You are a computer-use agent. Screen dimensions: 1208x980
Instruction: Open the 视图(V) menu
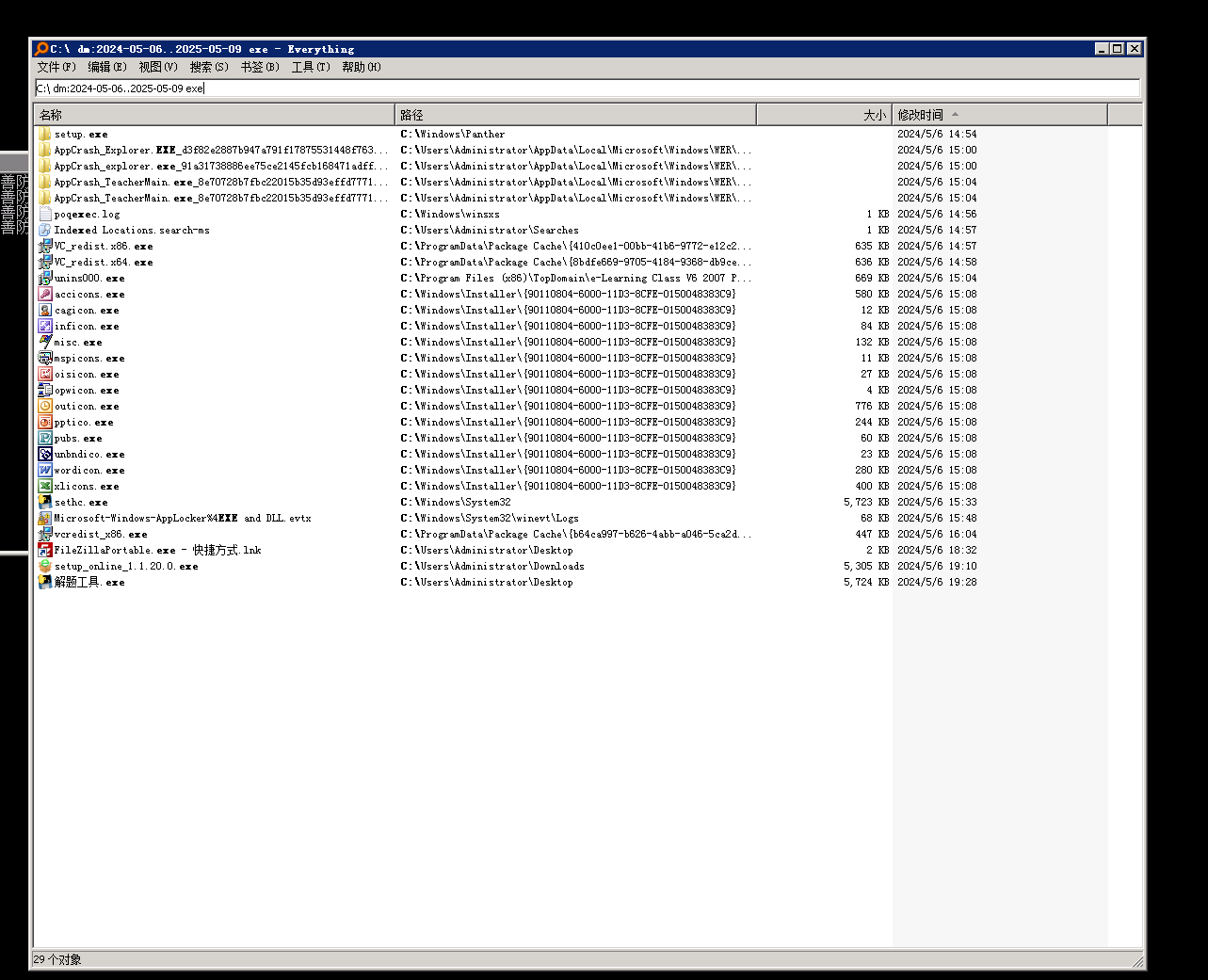tap(158, 67)
